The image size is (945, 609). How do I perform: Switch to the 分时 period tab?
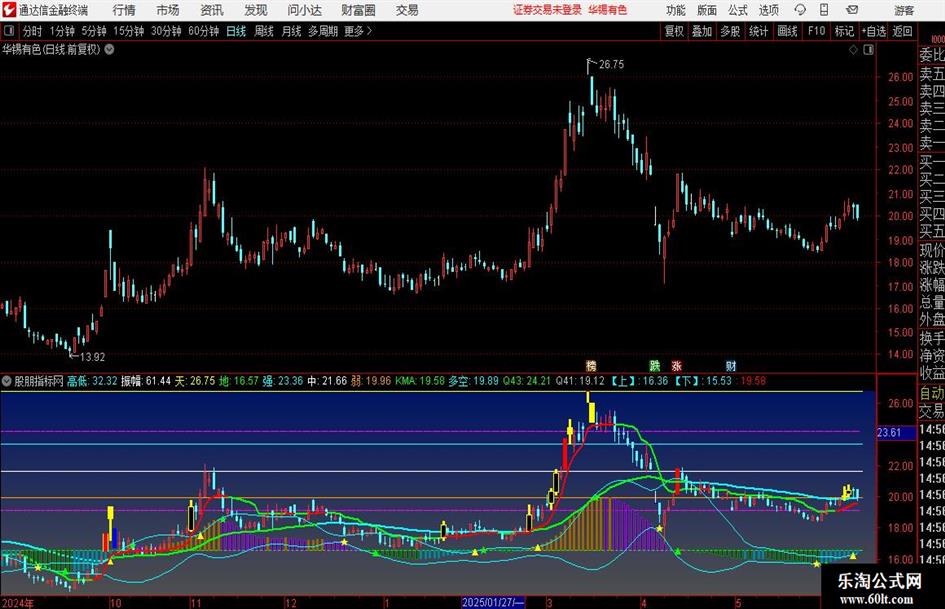(32, 31)
